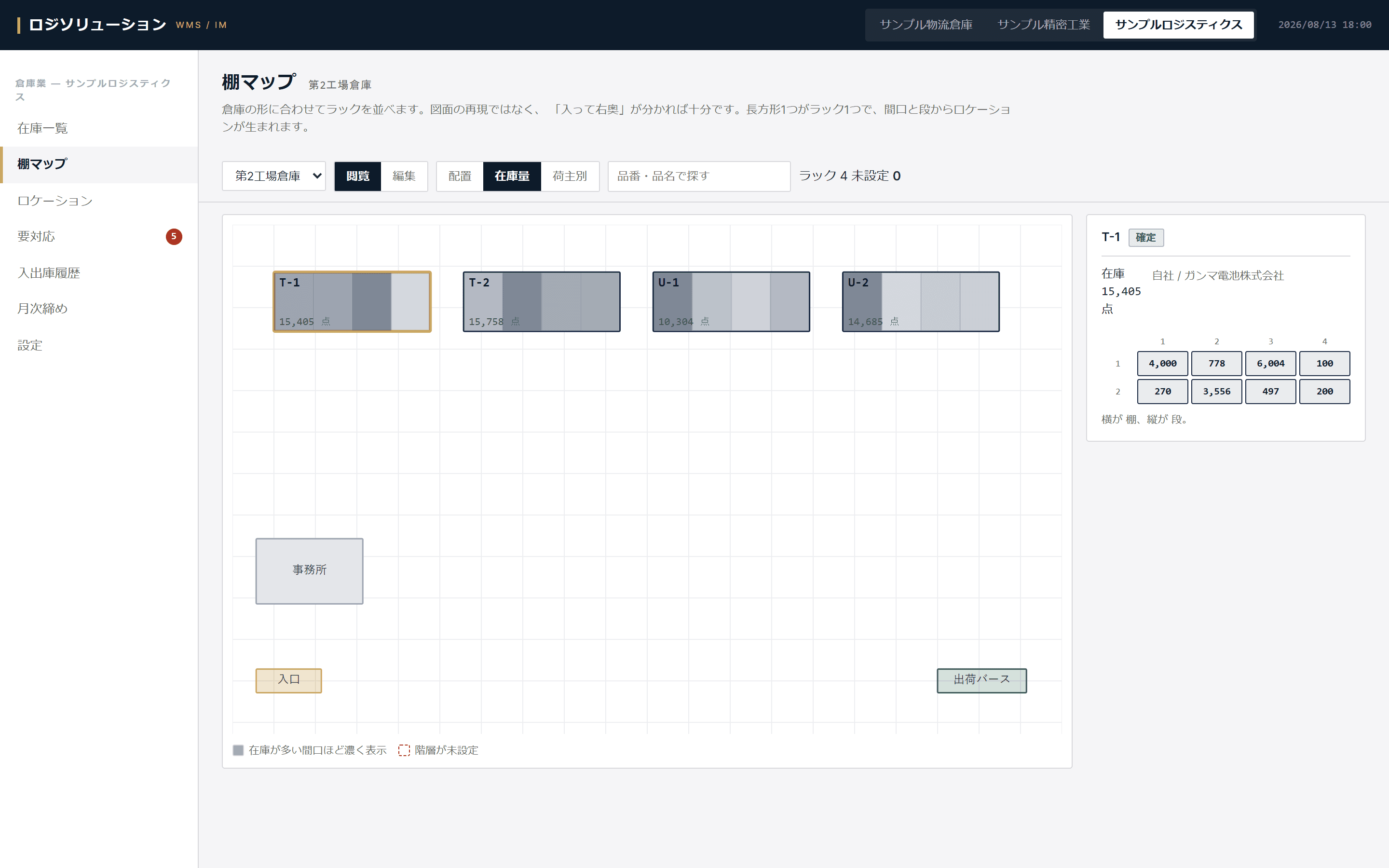Select rack T-2 on the map
This screenshot has width=1389, height=868.
click(541, 301)
